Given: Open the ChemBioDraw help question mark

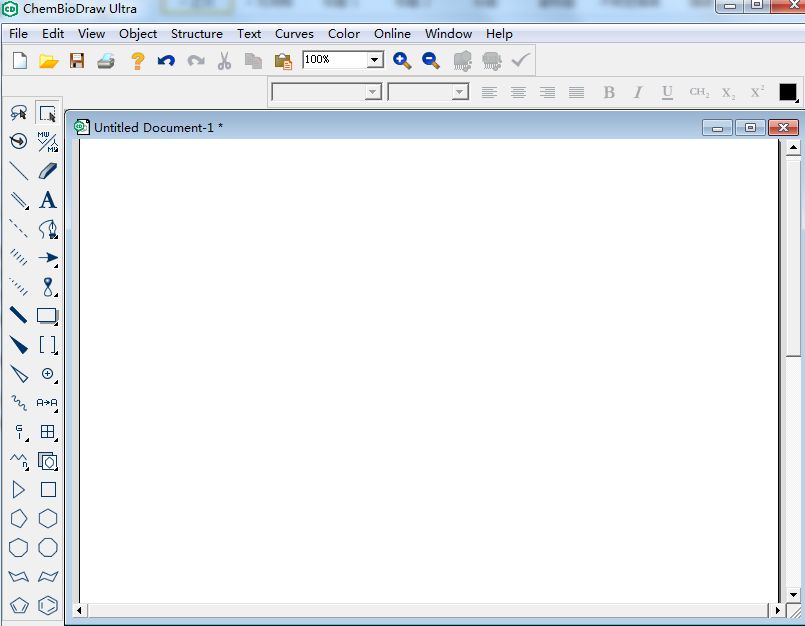Looking at the screenshot, I should pyautogui.click(x=137, y=61).
